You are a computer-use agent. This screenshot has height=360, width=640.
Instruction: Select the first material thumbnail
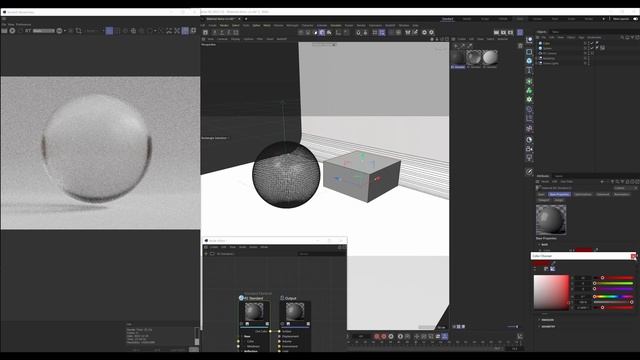(x=458, y=58)
